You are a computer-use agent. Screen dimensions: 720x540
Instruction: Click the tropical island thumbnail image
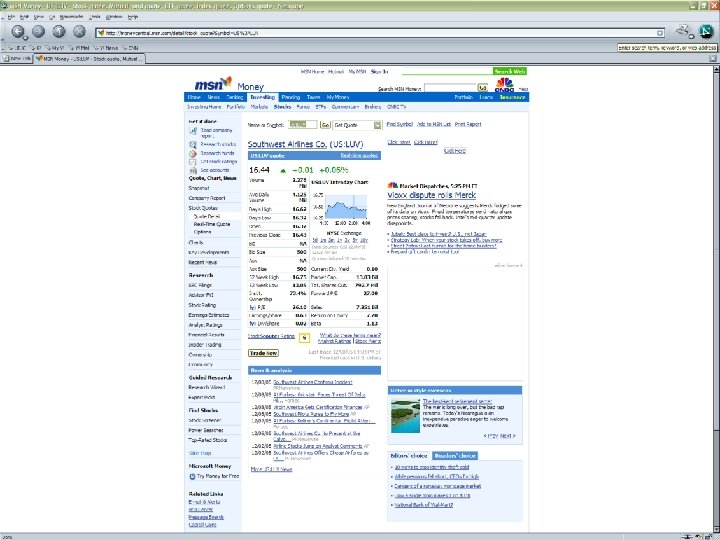tap(405, 416)
